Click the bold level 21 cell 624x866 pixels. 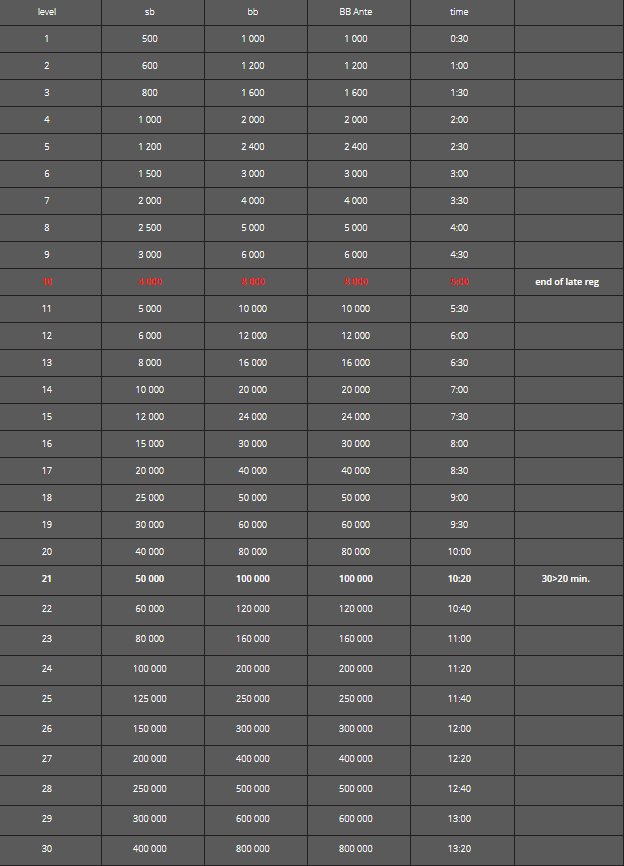click(x=46, y=579)
